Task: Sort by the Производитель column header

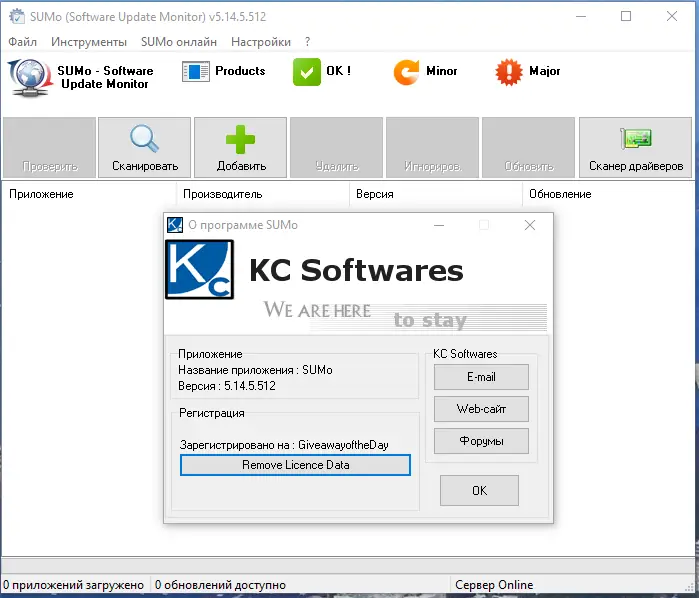Action: point(263,194)
